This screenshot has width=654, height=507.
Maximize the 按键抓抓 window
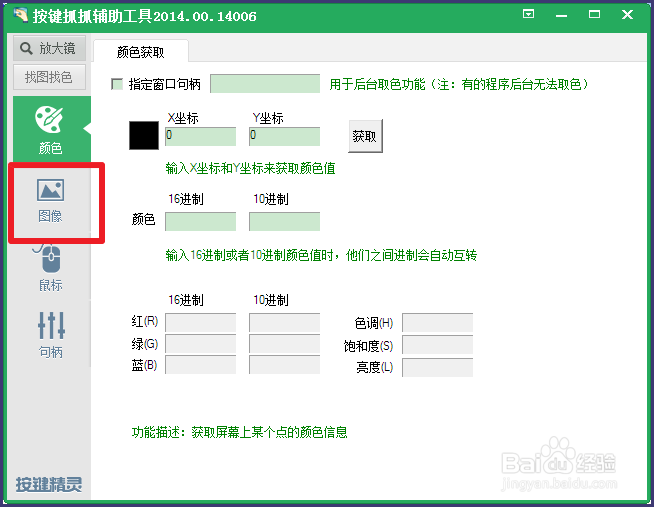594,14
